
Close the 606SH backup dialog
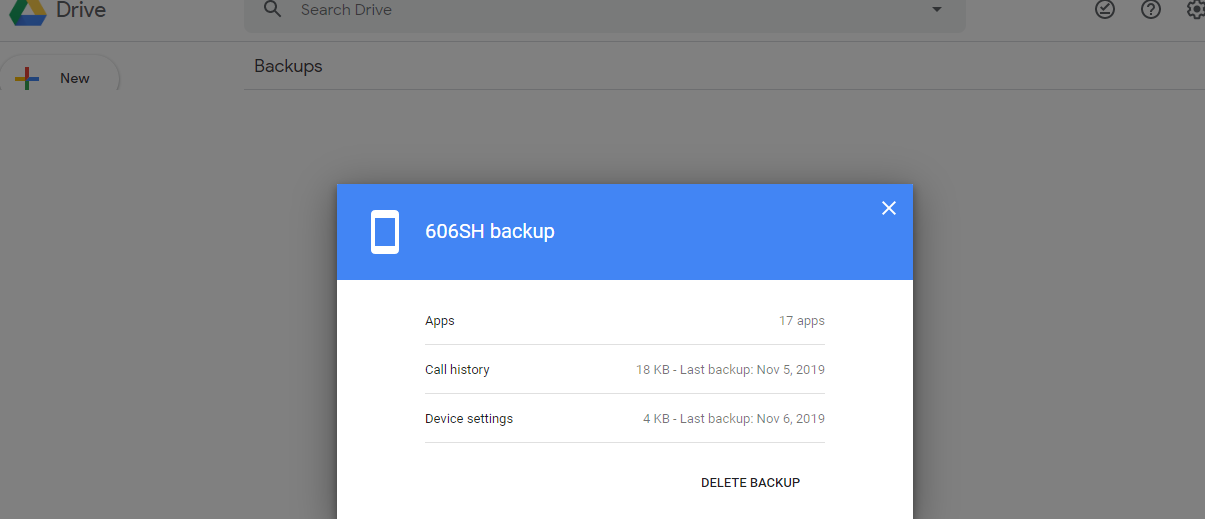coord(889,208)
